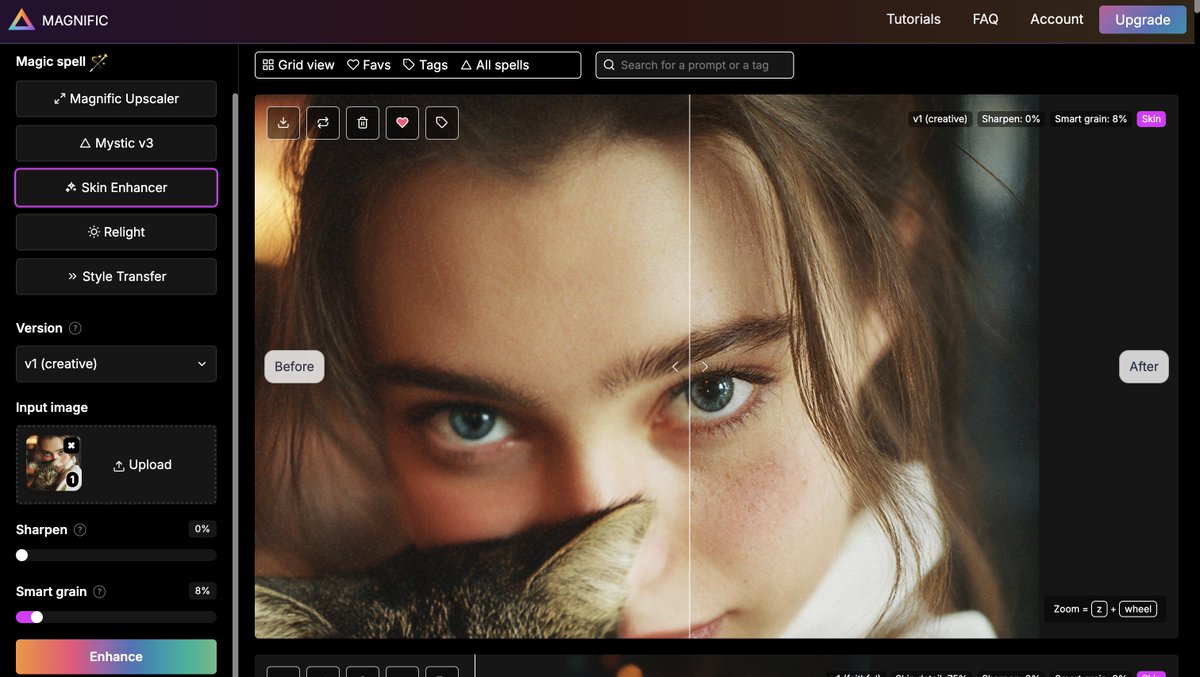The image size is (1200, 677).
Task: Remove the input image with X
Action: tap(71, 445)
